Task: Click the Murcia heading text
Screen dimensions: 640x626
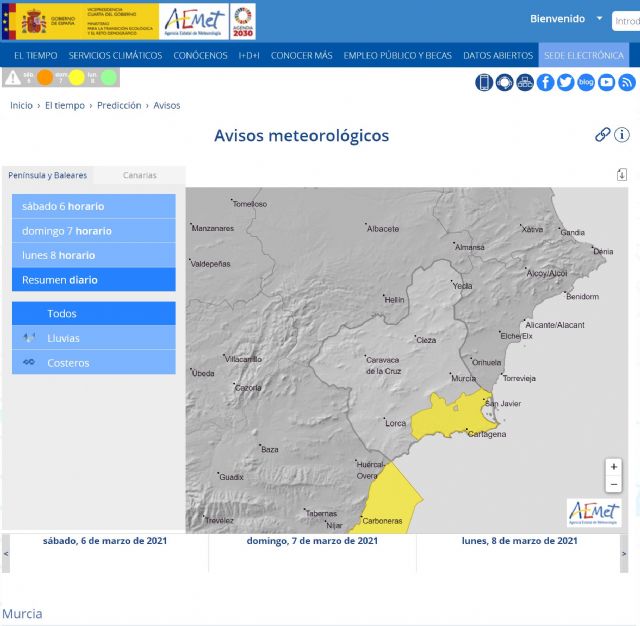Action: pyautogui.click(x=22, y=614)
